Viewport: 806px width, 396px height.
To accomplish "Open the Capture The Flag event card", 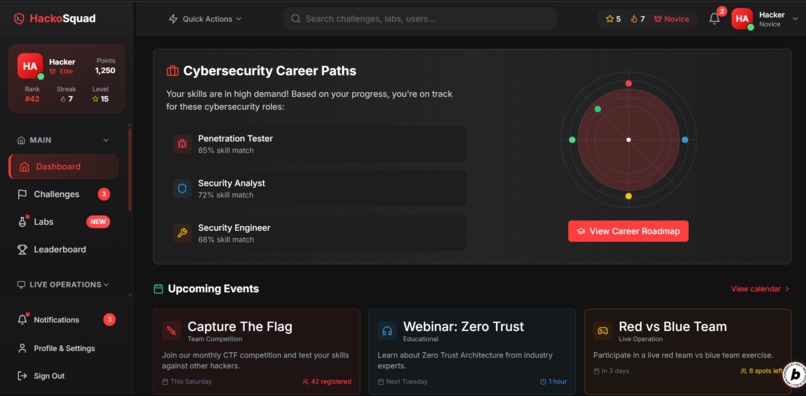I will pyautogui.click(x=257, y=351).
